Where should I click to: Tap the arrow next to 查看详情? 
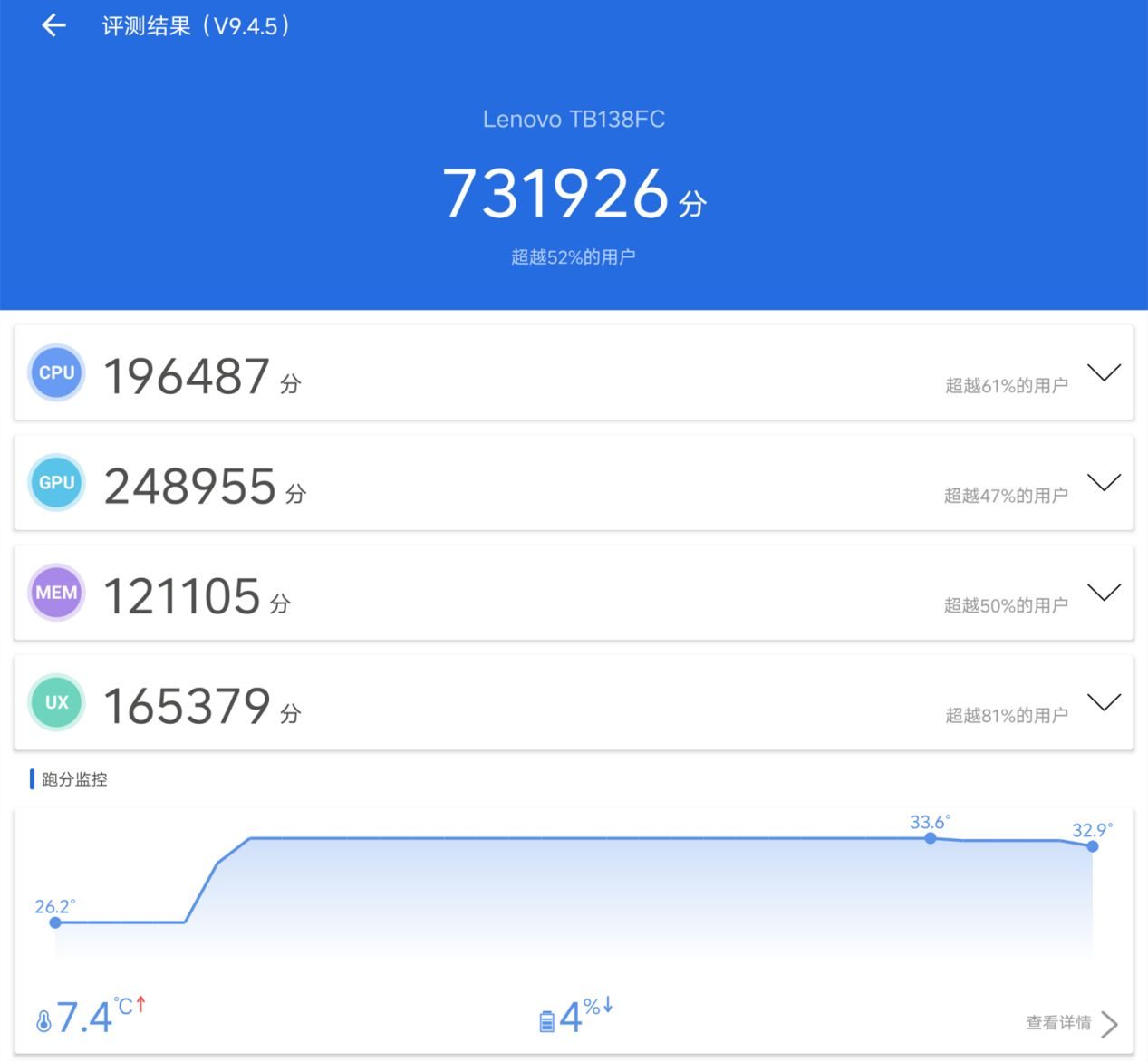(1109, 1024)
